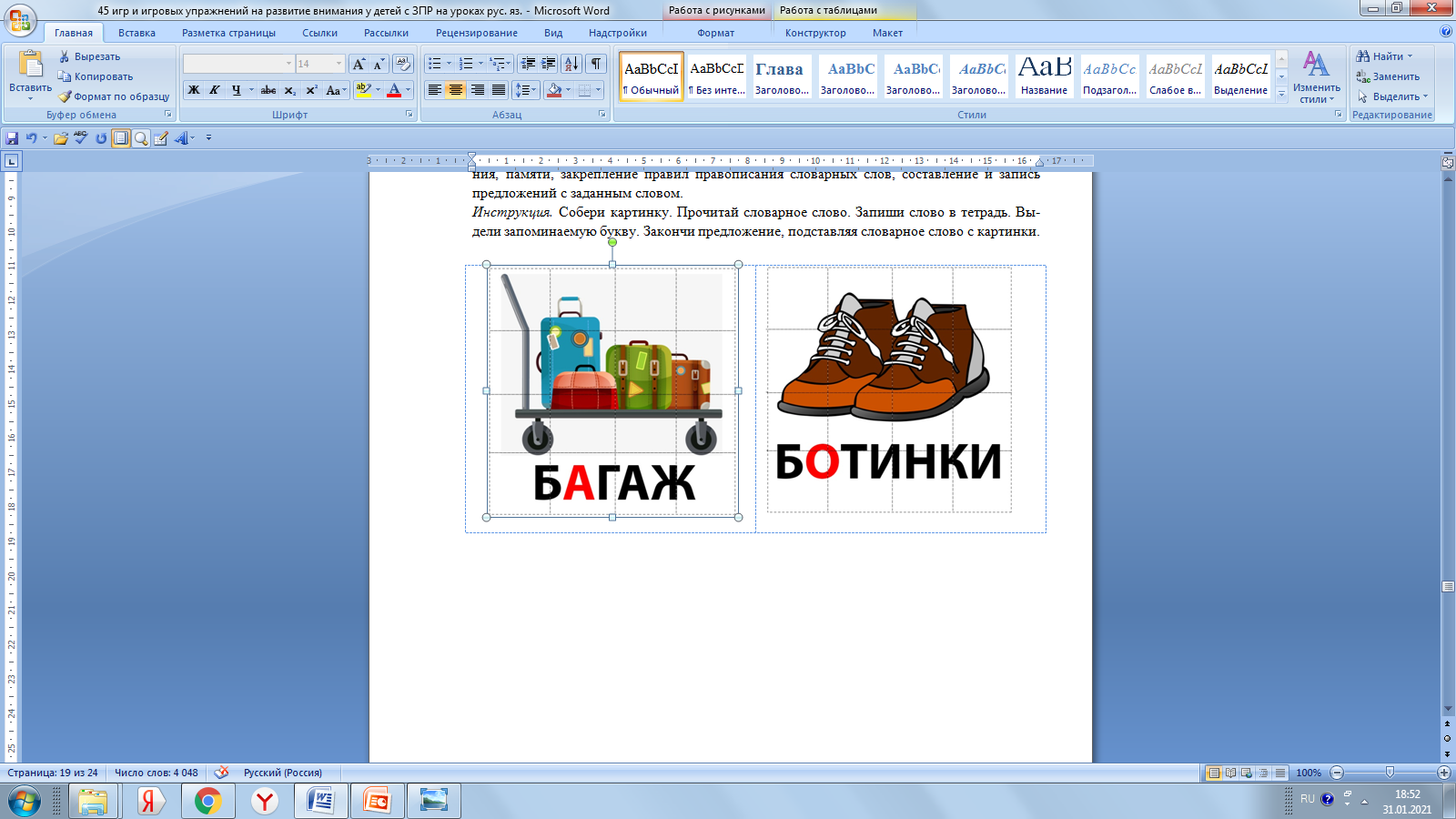Switch to the Ссылки tab
The height and width of the screenshot is (819, 1456).
point(319,33)
